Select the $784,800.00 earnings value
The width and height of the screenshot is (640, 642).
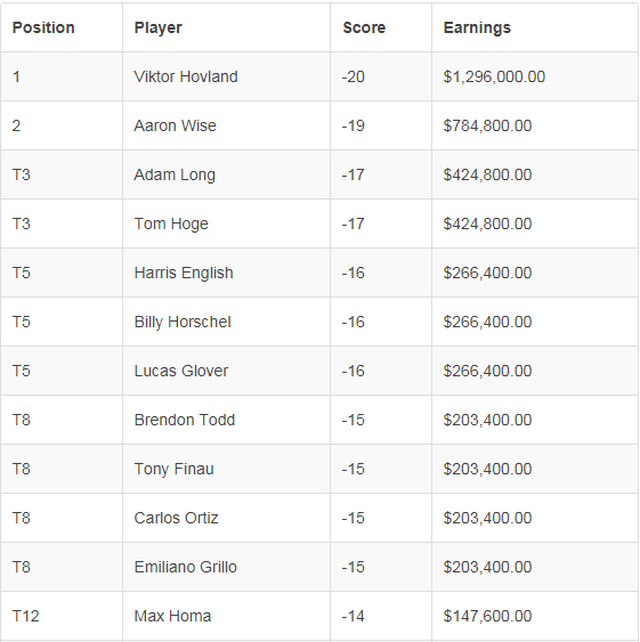click(x=488, y=126)
